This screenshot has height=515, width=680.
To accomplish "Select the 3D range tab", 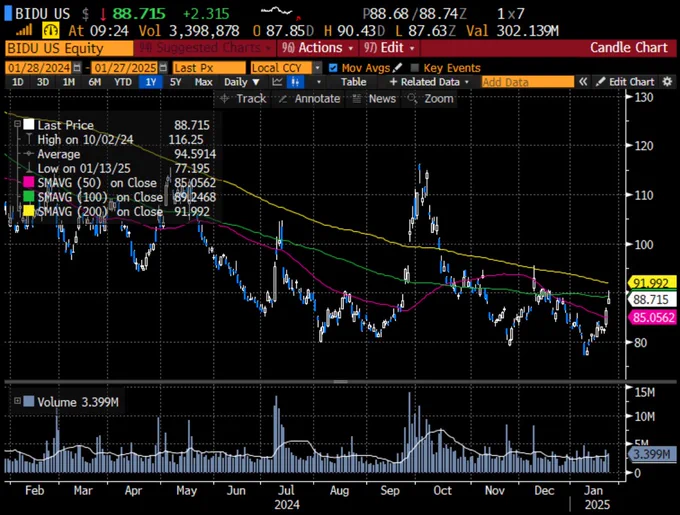I will 42,82.
